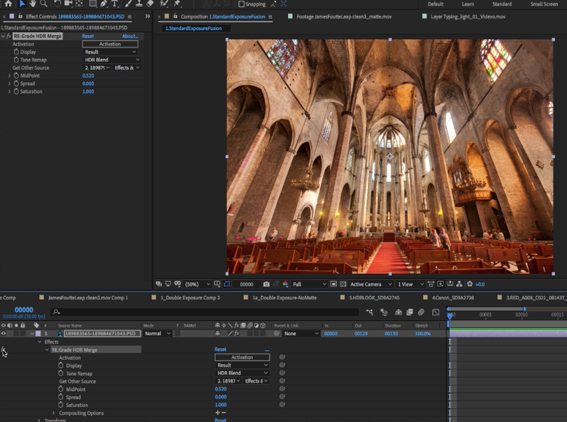Screen dimensions: 567x422
Task: Toggle the fx switch in Effect Controls
Action: coord(9,36)
